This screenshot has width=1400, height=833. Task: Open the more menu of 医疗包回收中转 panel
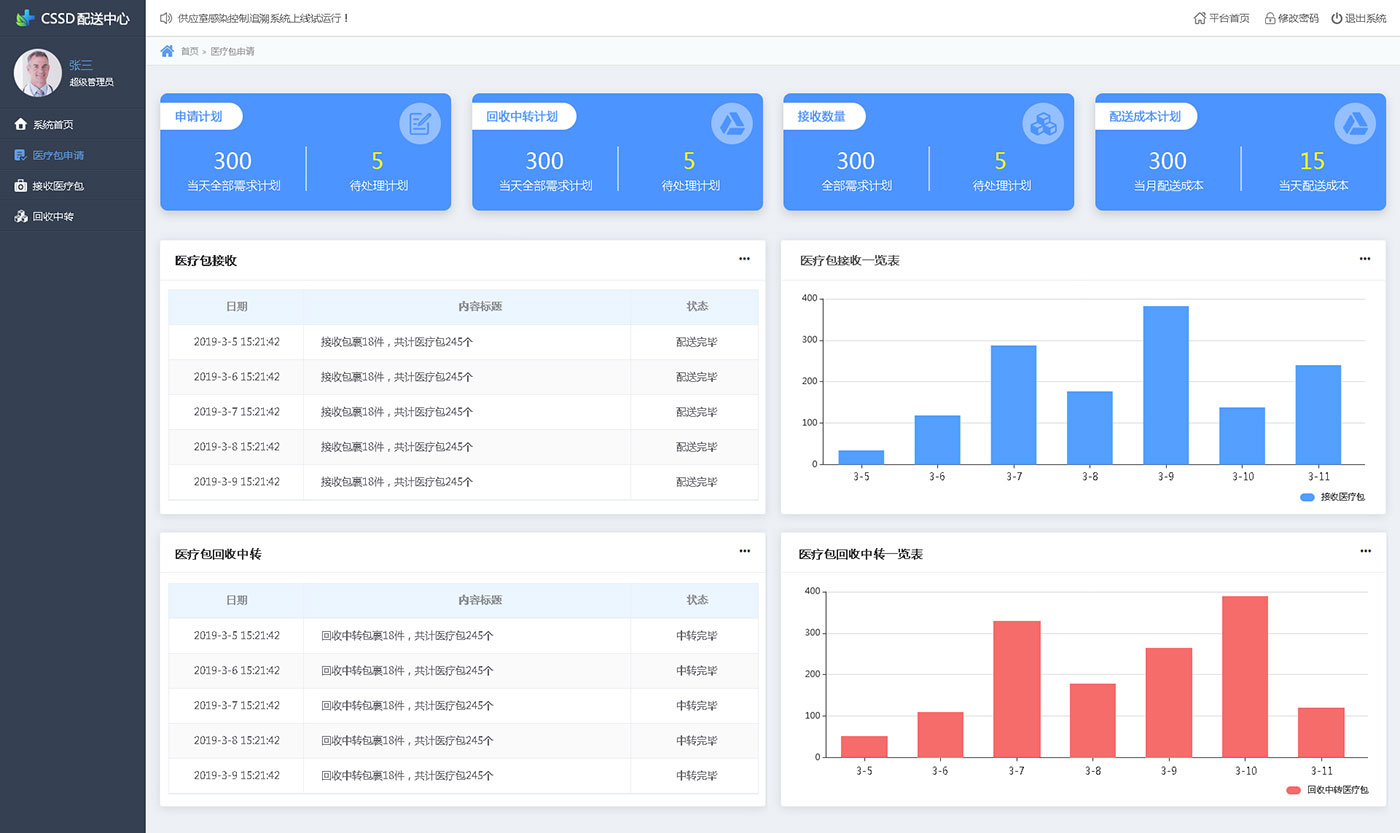(x=744, y=551)
